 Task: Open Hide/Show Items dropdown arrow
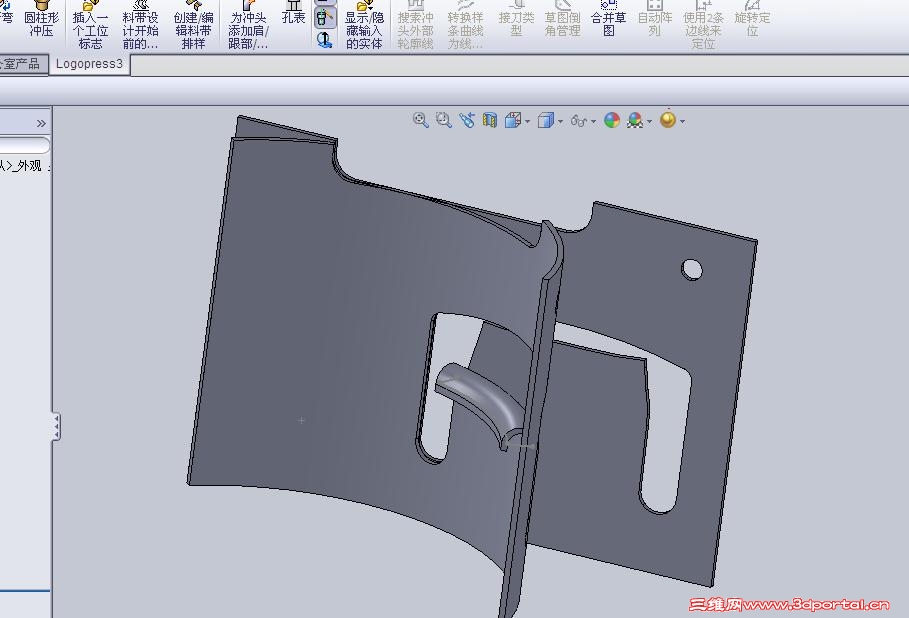click(x=593, y=121)
